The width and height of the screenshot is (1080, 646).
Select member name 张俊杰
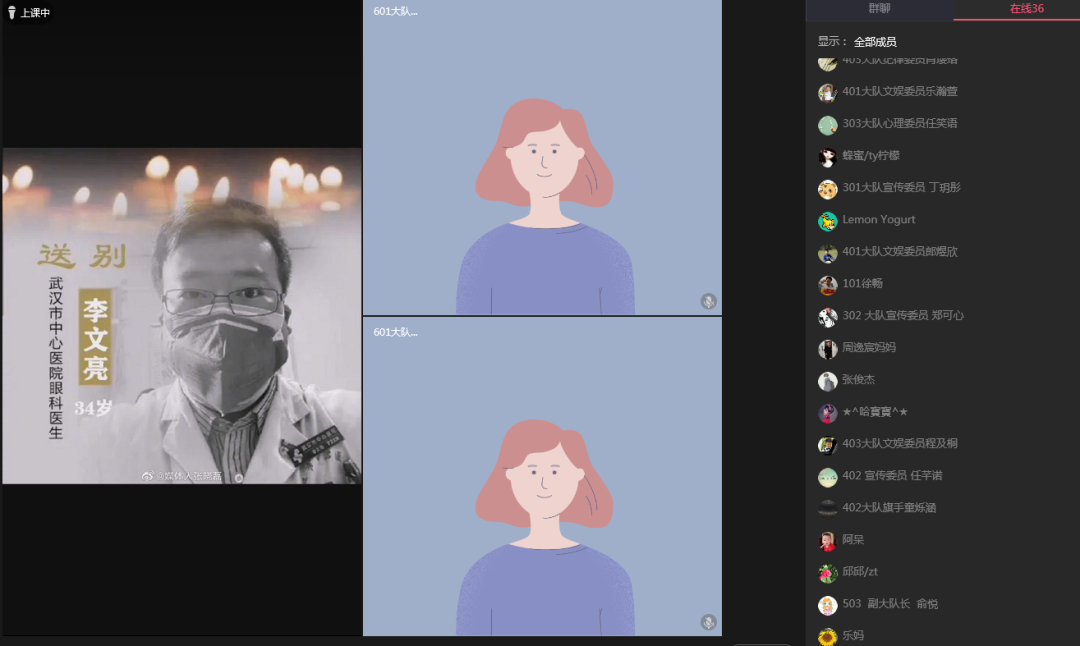pyautogui.click(x=858, y=379)
